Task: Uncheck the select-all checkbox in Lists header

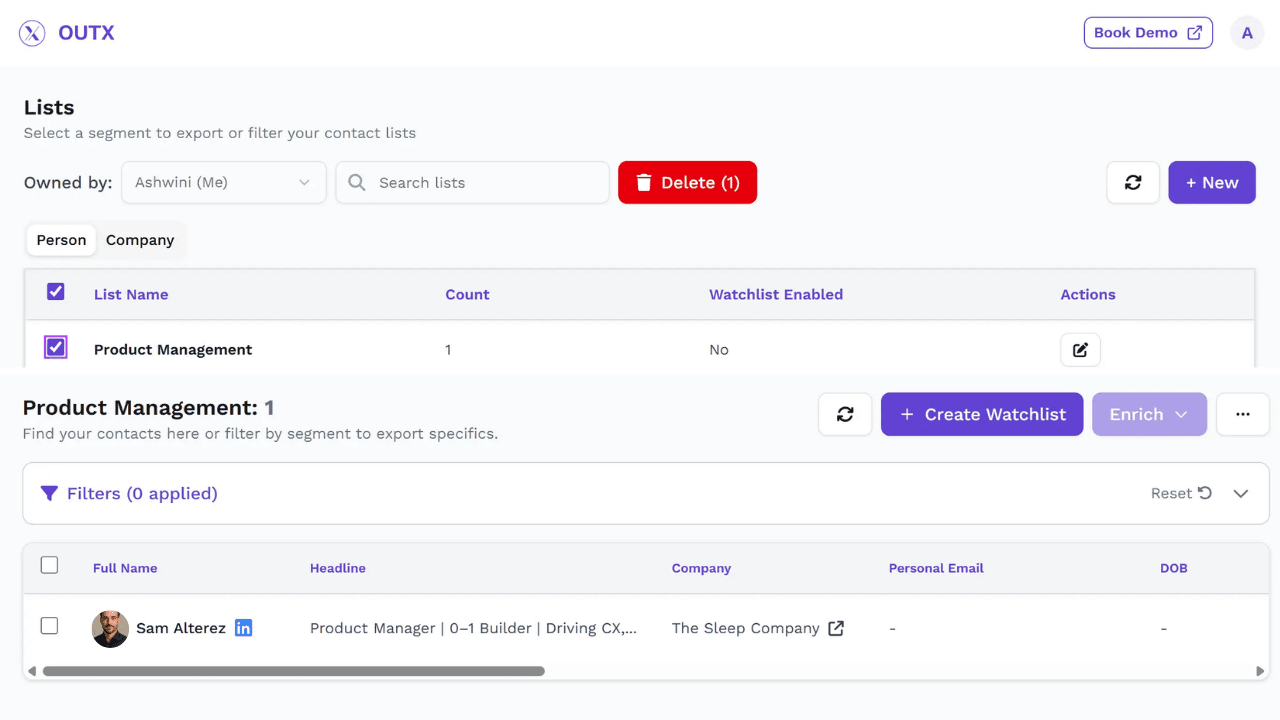Action: (x=56, y=292)
